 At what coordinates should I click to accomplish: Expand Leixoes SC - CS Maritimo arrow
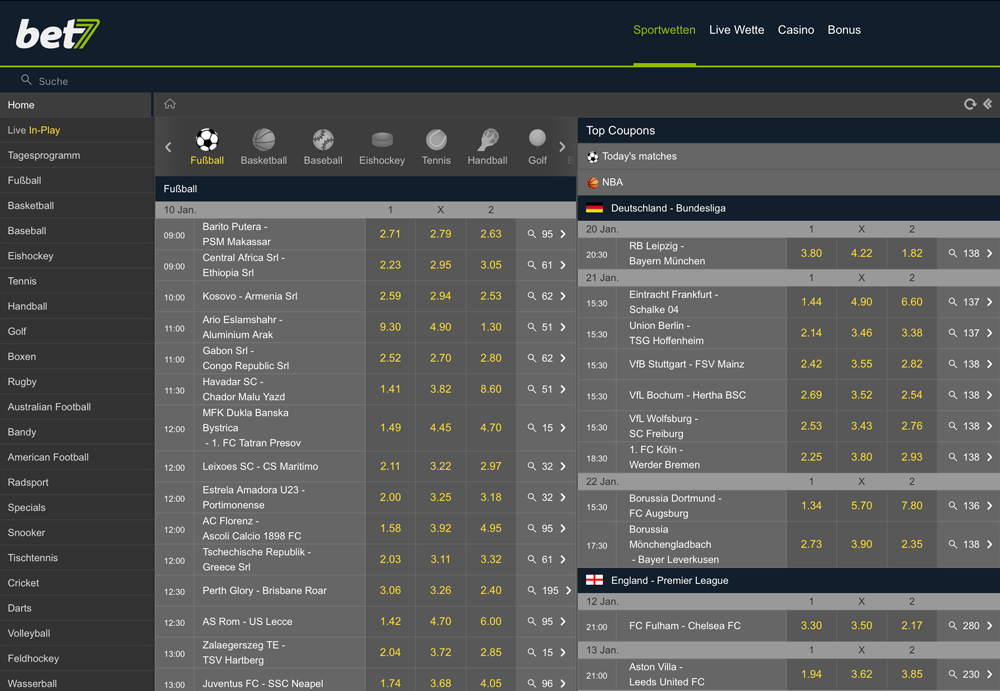[x=563, y=466]
